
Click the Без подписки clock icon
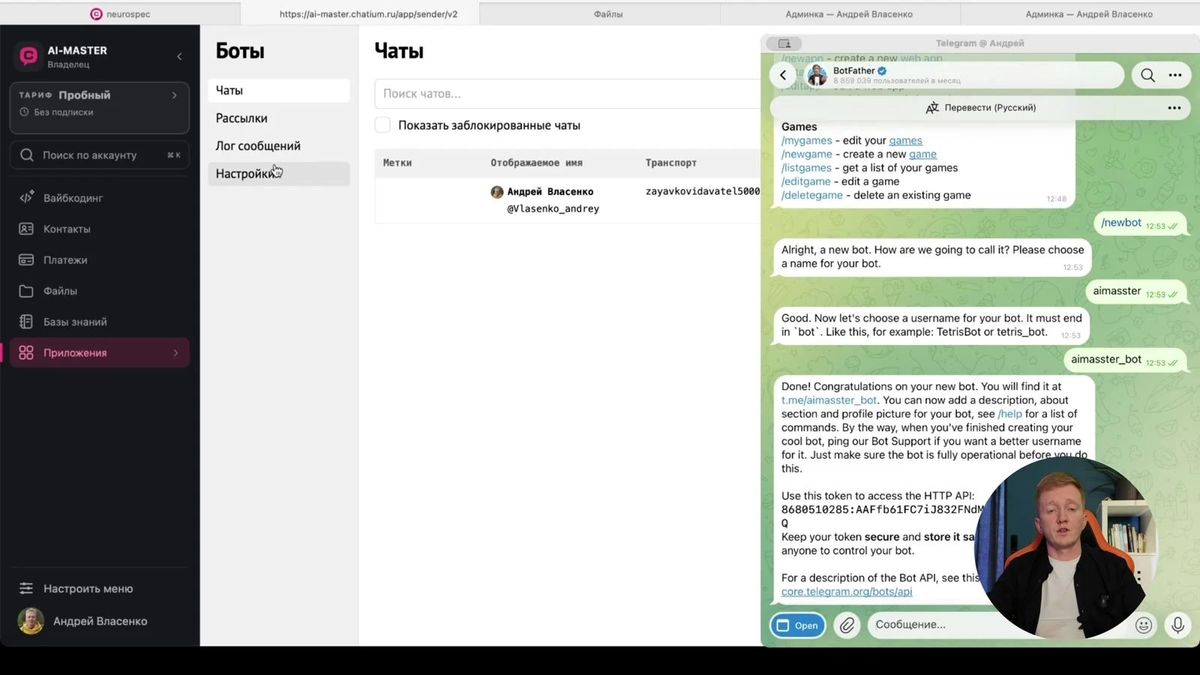[24, 112]
